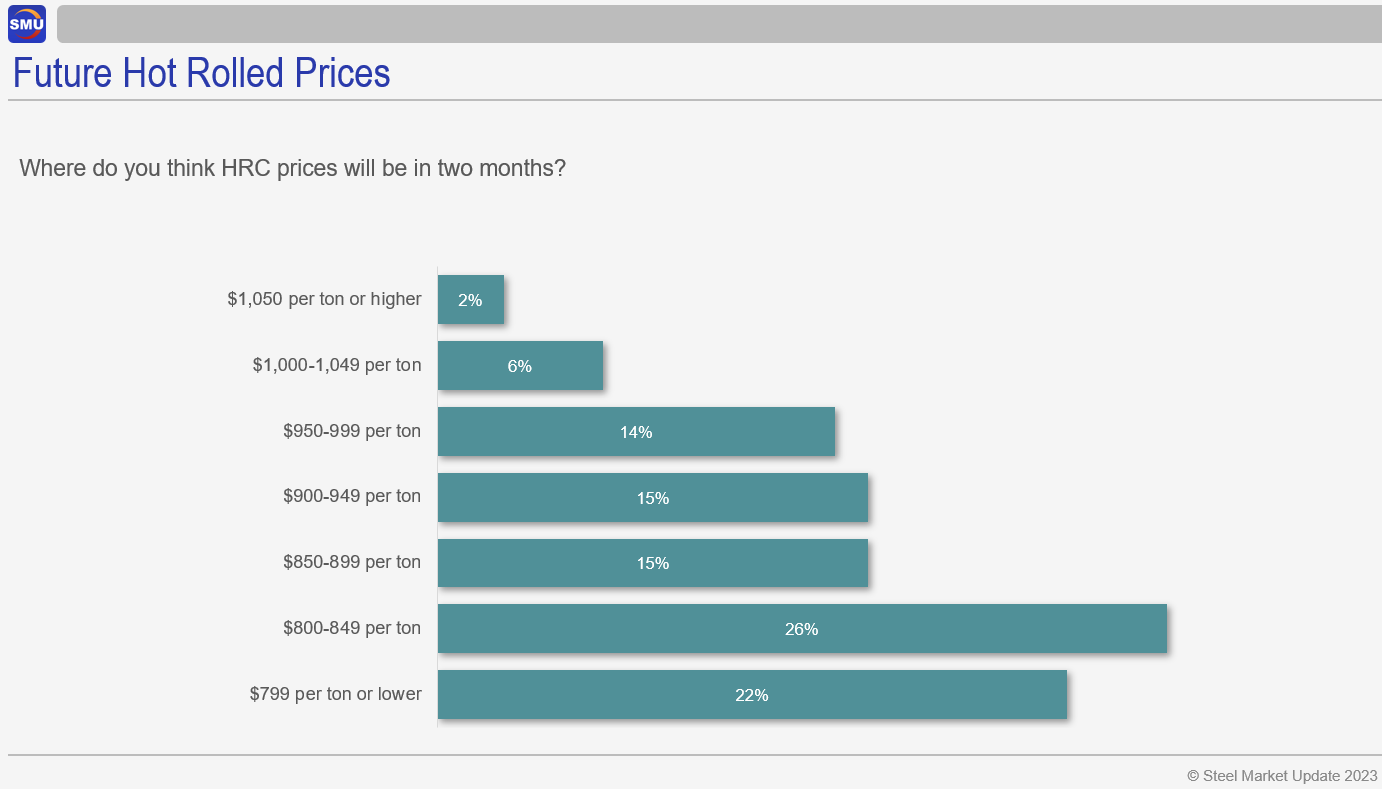Click the "$900-949 per ton" axis label
The image size is (1382, 789).
pos(352,496)
